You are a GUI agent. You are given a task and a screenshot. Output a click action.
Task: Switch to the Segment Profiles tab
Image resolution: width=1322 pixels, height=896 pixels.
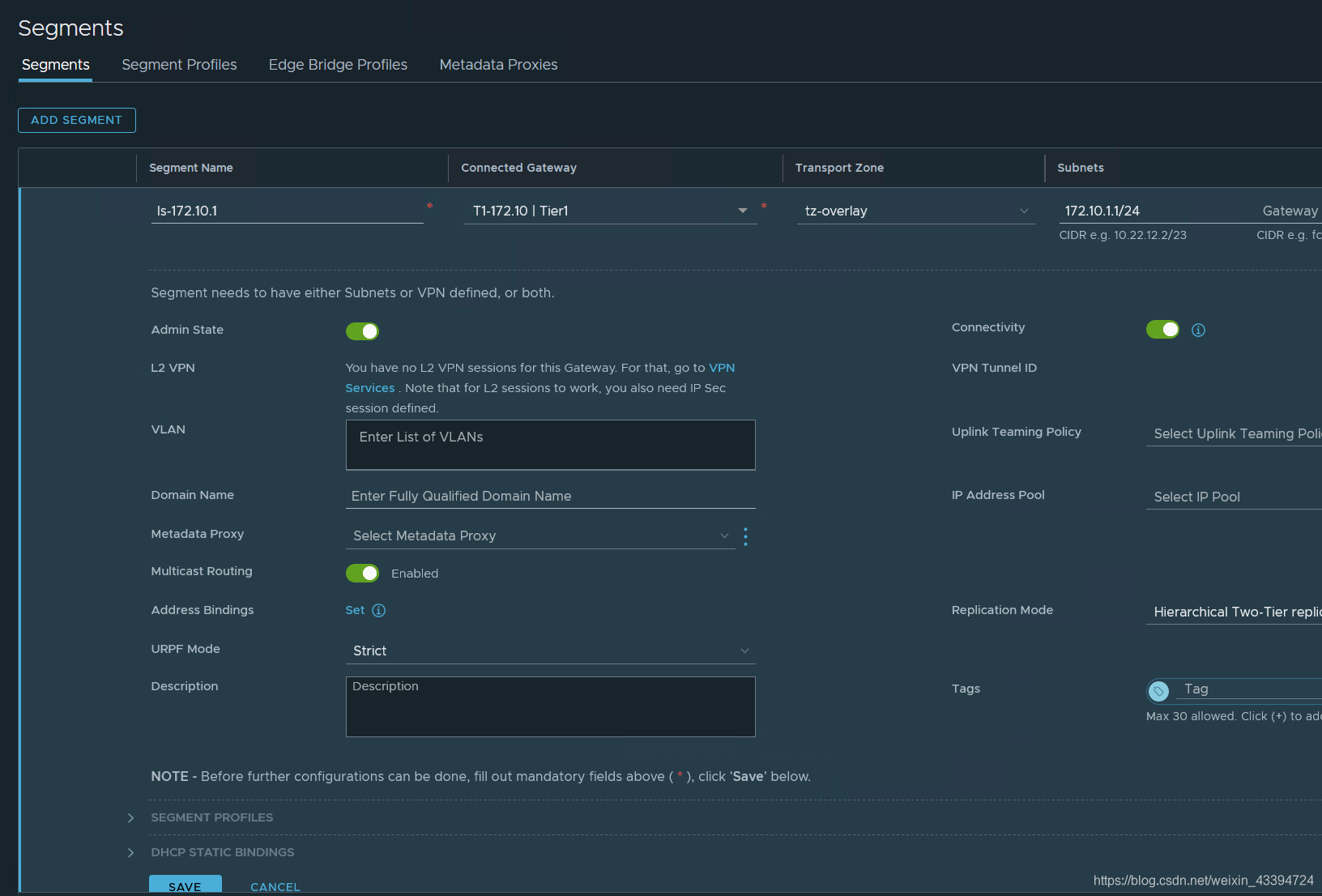tap(179, 65)
